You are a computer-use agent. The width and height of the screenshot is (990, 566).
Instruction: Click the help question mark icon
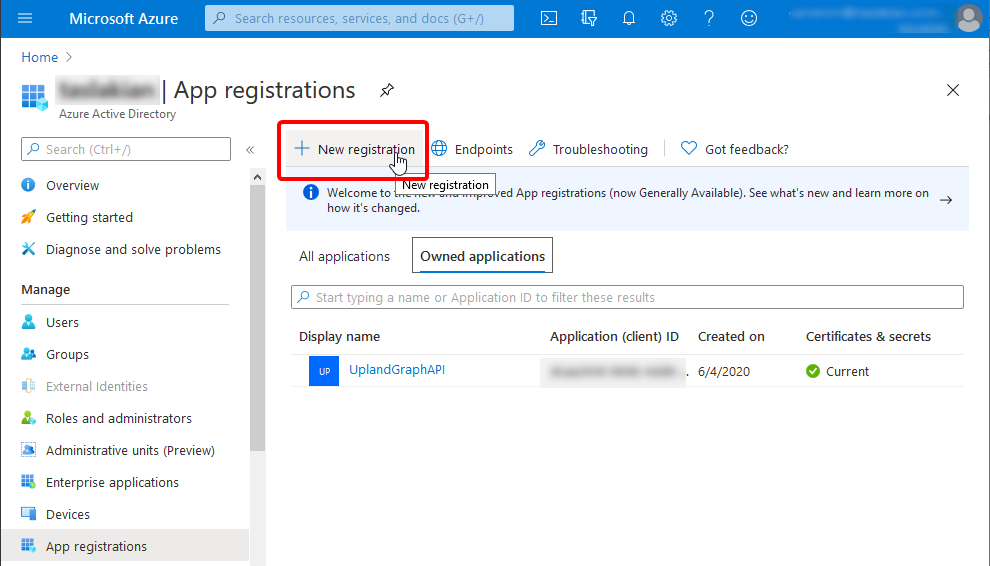[x=709, y=18]
